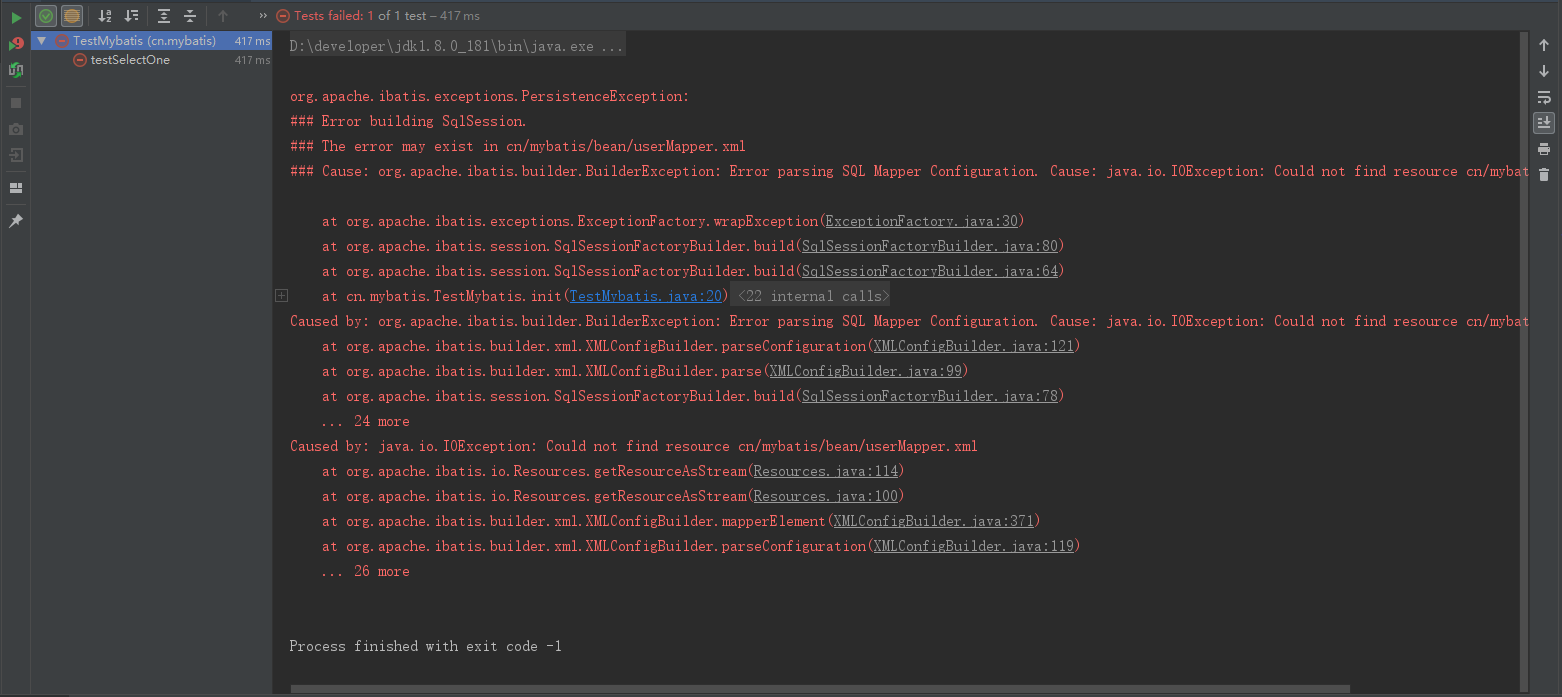Open XMLConfigBuilder.java:371 link
This screenshot has width=1562, height=697.
click(x=933, y=521)
